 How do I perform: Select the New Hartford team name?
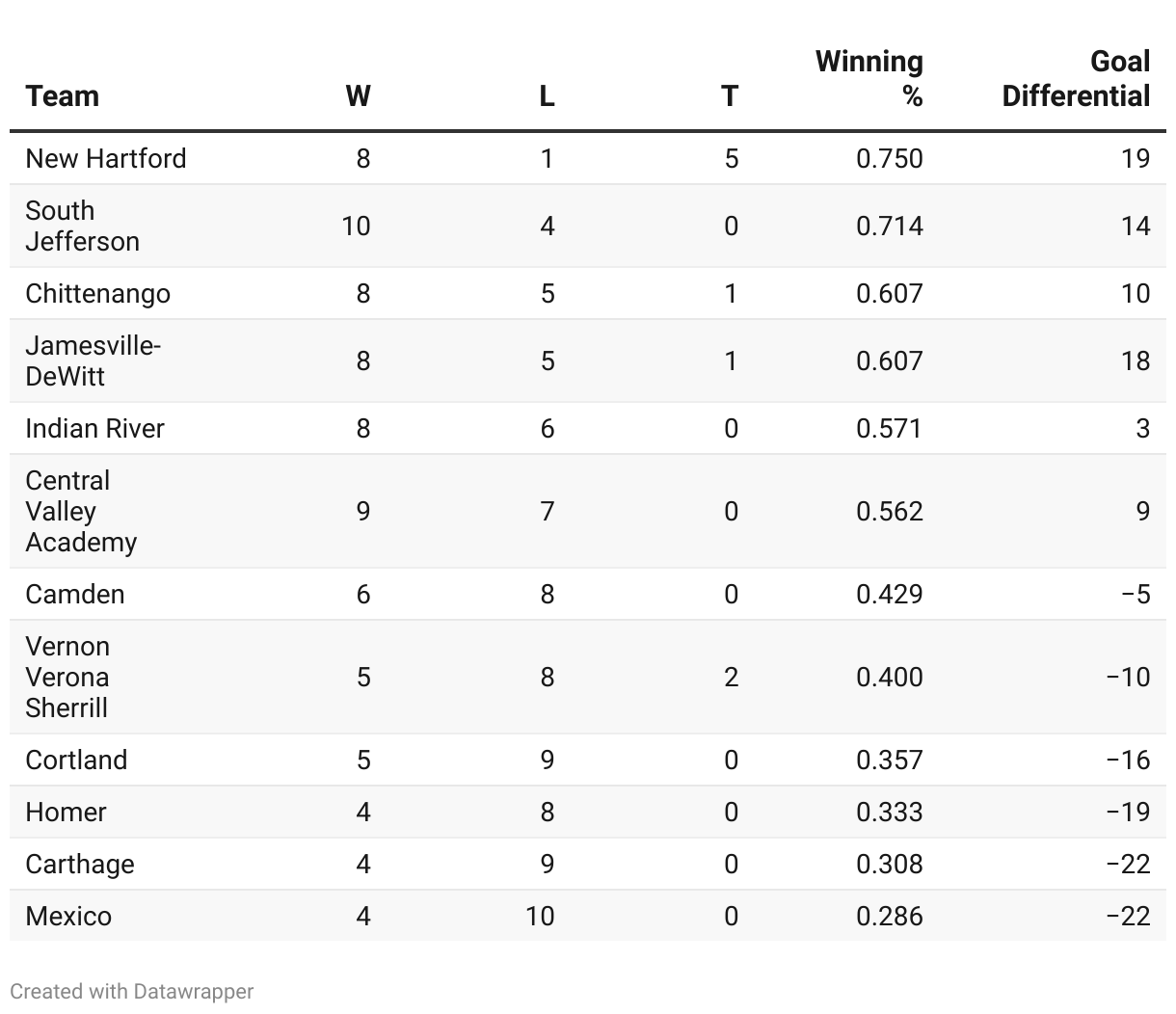[106, 158]
